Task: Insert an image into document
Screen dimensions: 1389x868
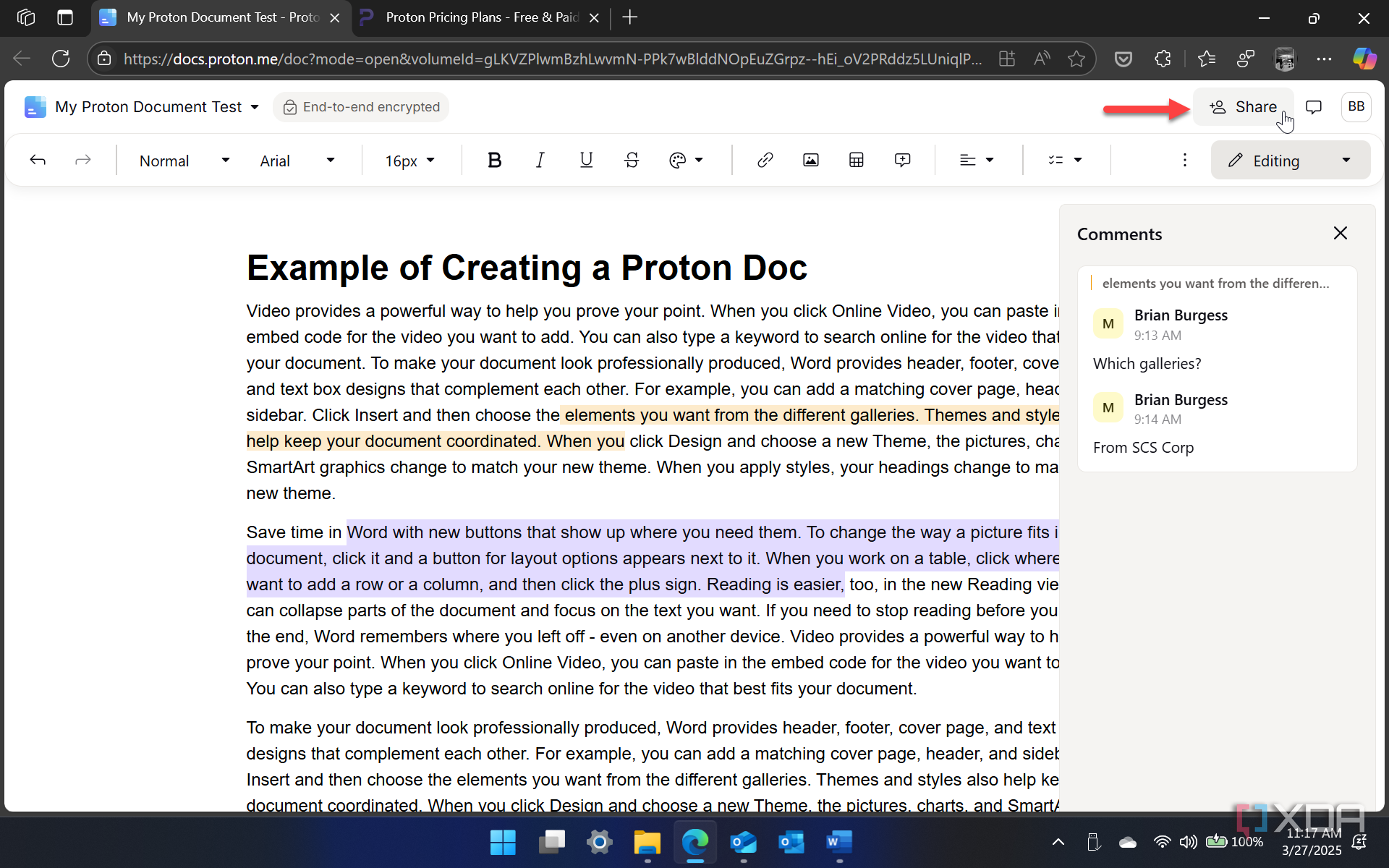Action: (x=810, y=161)
